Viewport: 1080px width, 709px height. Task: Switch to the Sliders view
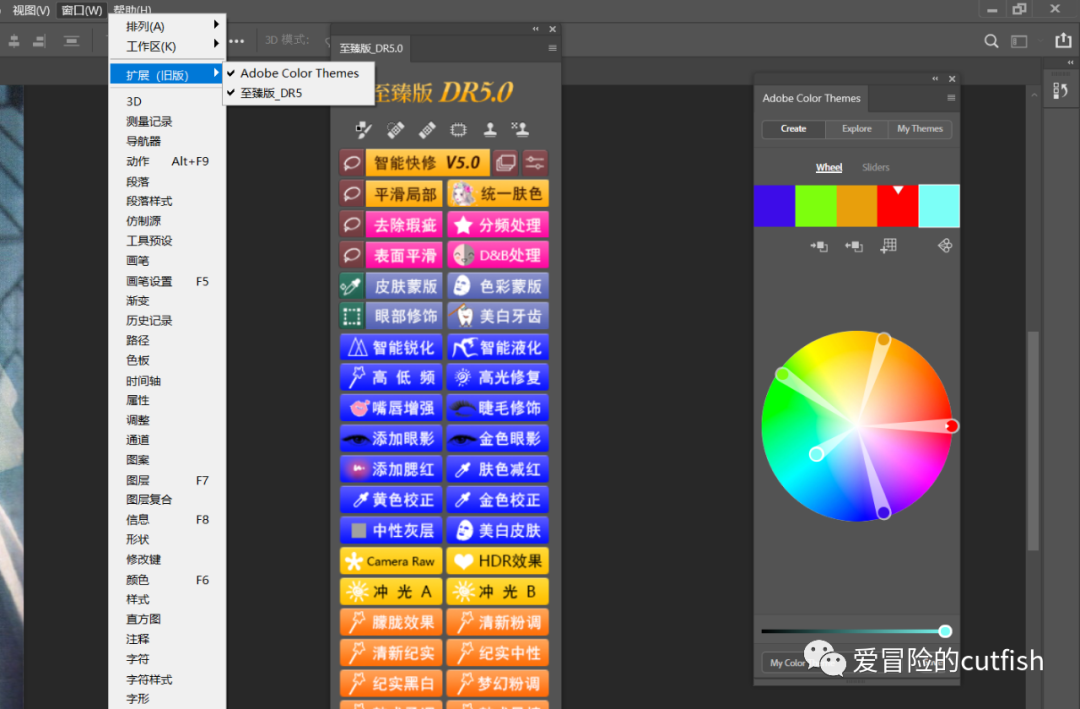pos(875,167)
